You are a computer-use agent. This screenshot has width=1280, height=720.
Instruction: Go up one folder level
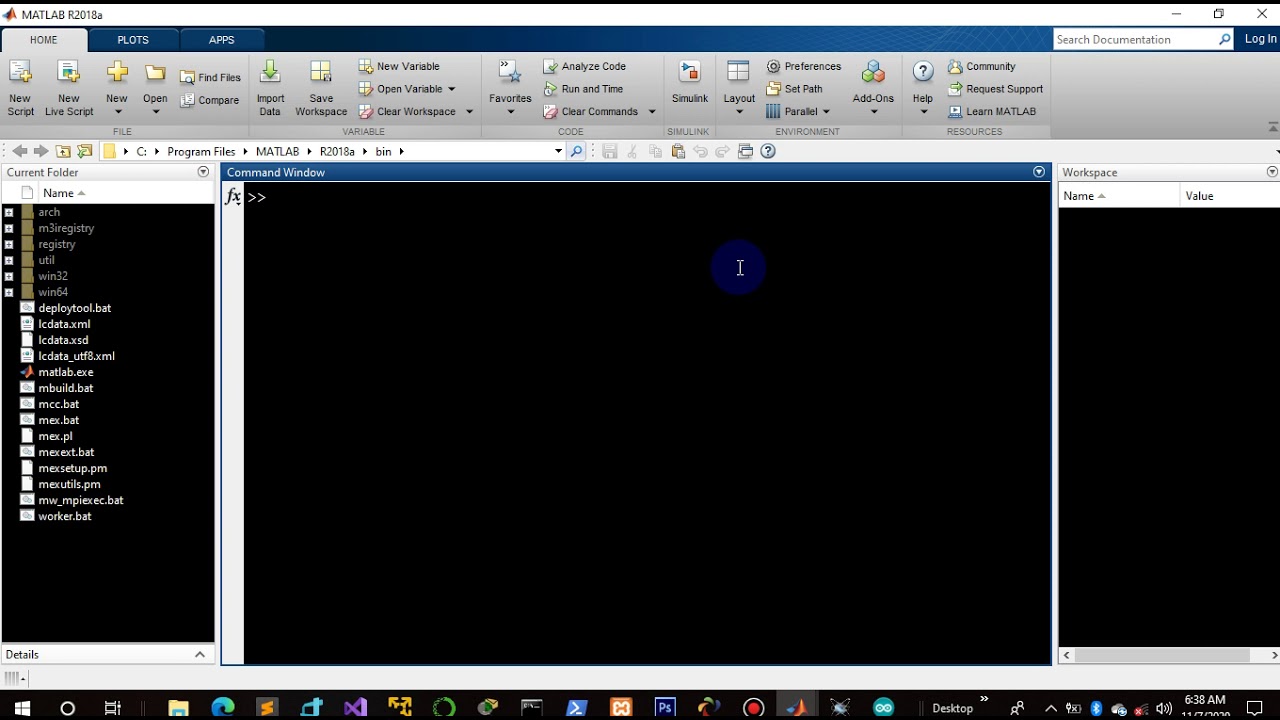pyautogui.click(x=63, y=151)
